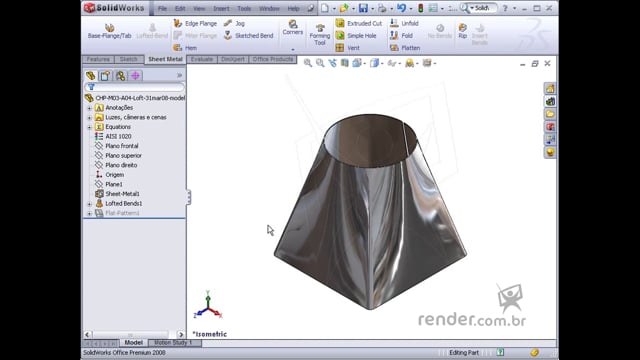The width and height of the screenshot is (640, 360).
Task: Select the Rip tool
Action: coord(462,31)
